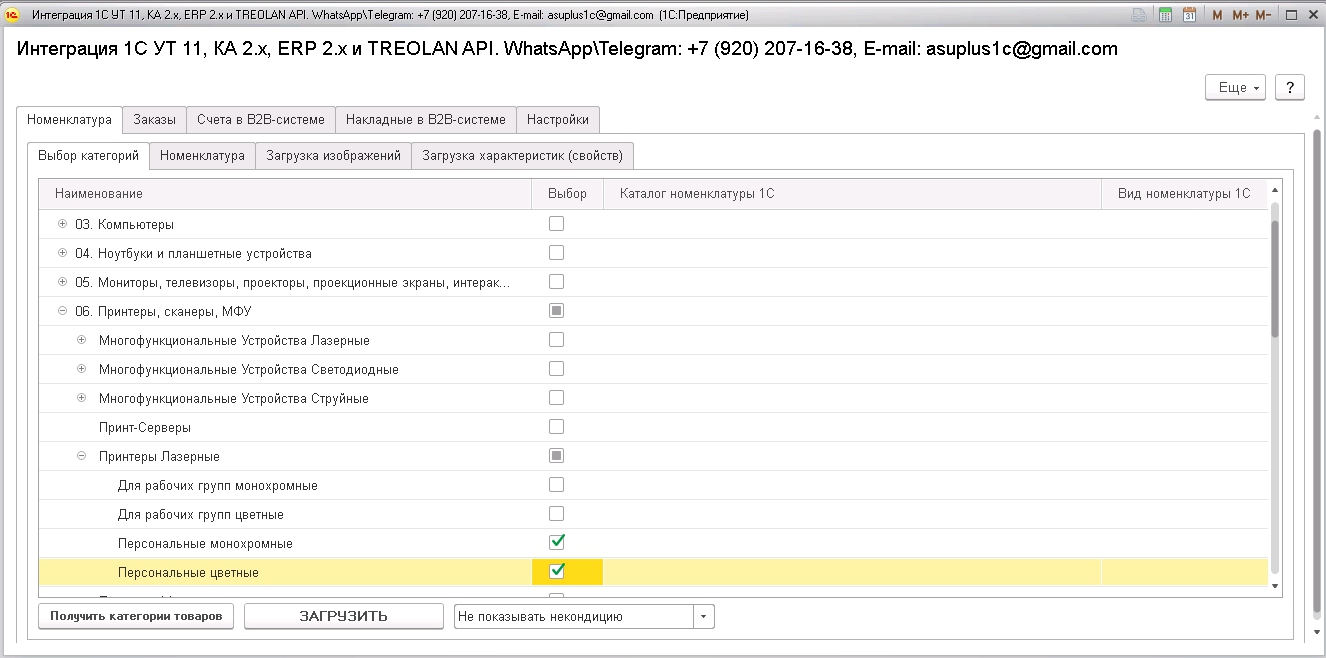Click Получить категории товаров button

coord(136,616)
